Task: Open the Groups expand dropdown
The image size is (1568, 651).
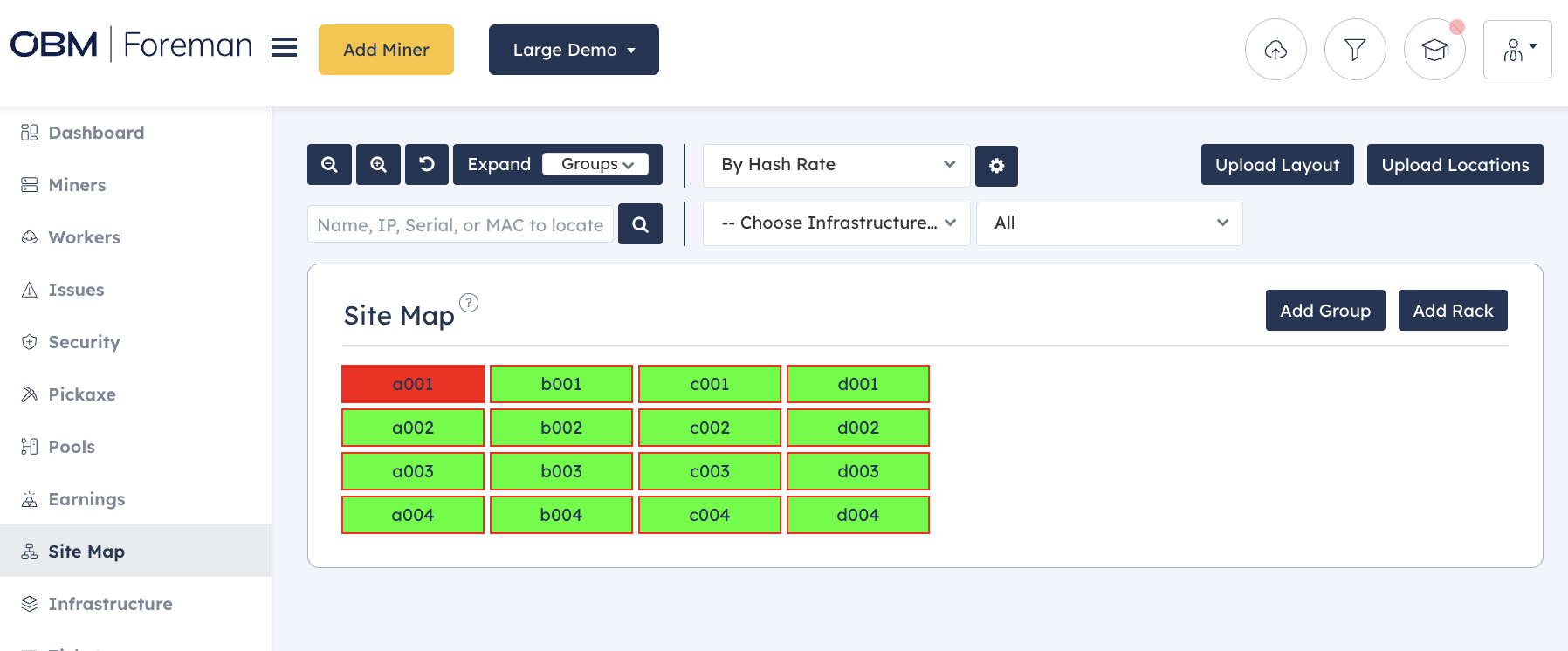Action: coord(595,164)
